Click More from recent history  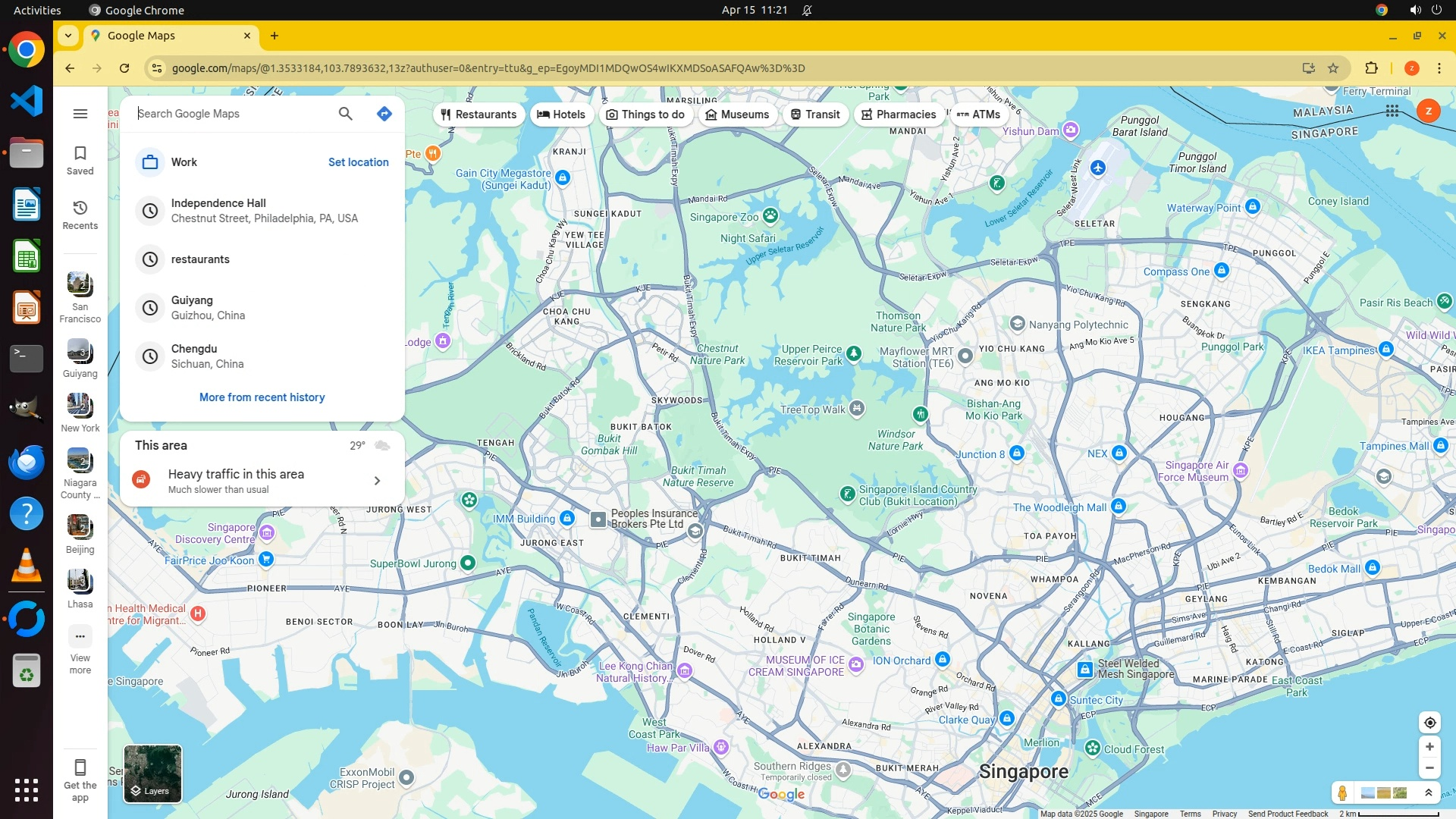point(262,397)
